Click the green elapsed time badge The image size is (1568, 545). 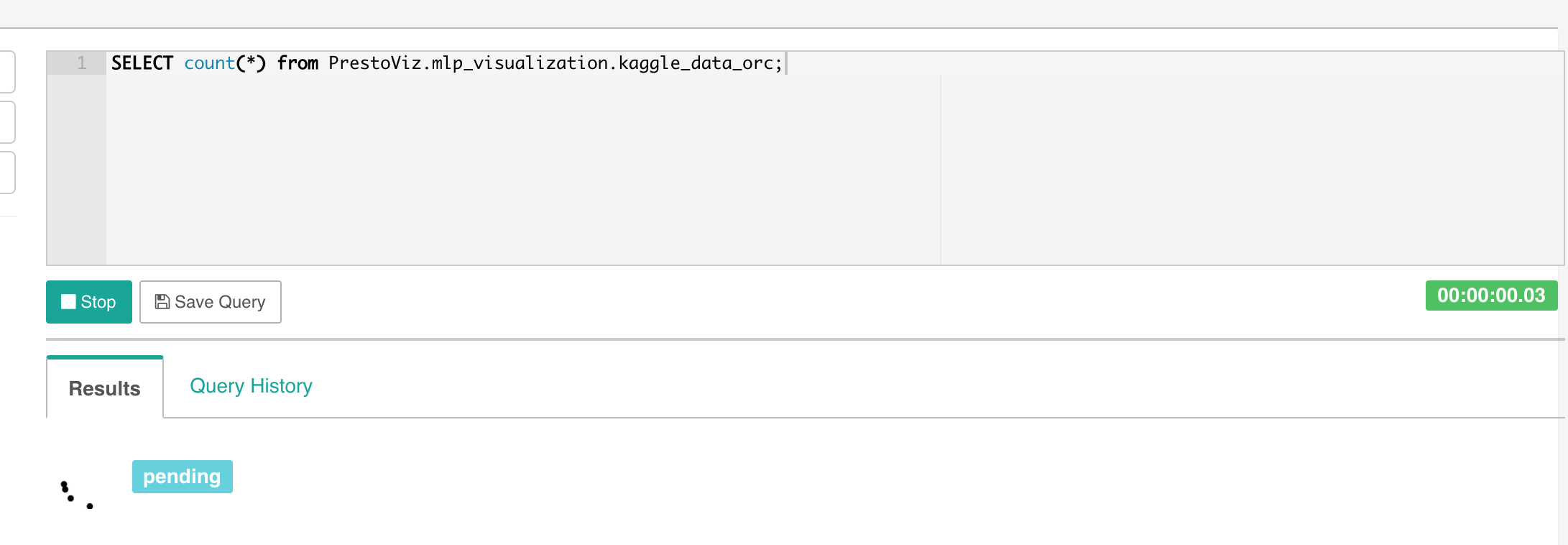(1491, 295)
